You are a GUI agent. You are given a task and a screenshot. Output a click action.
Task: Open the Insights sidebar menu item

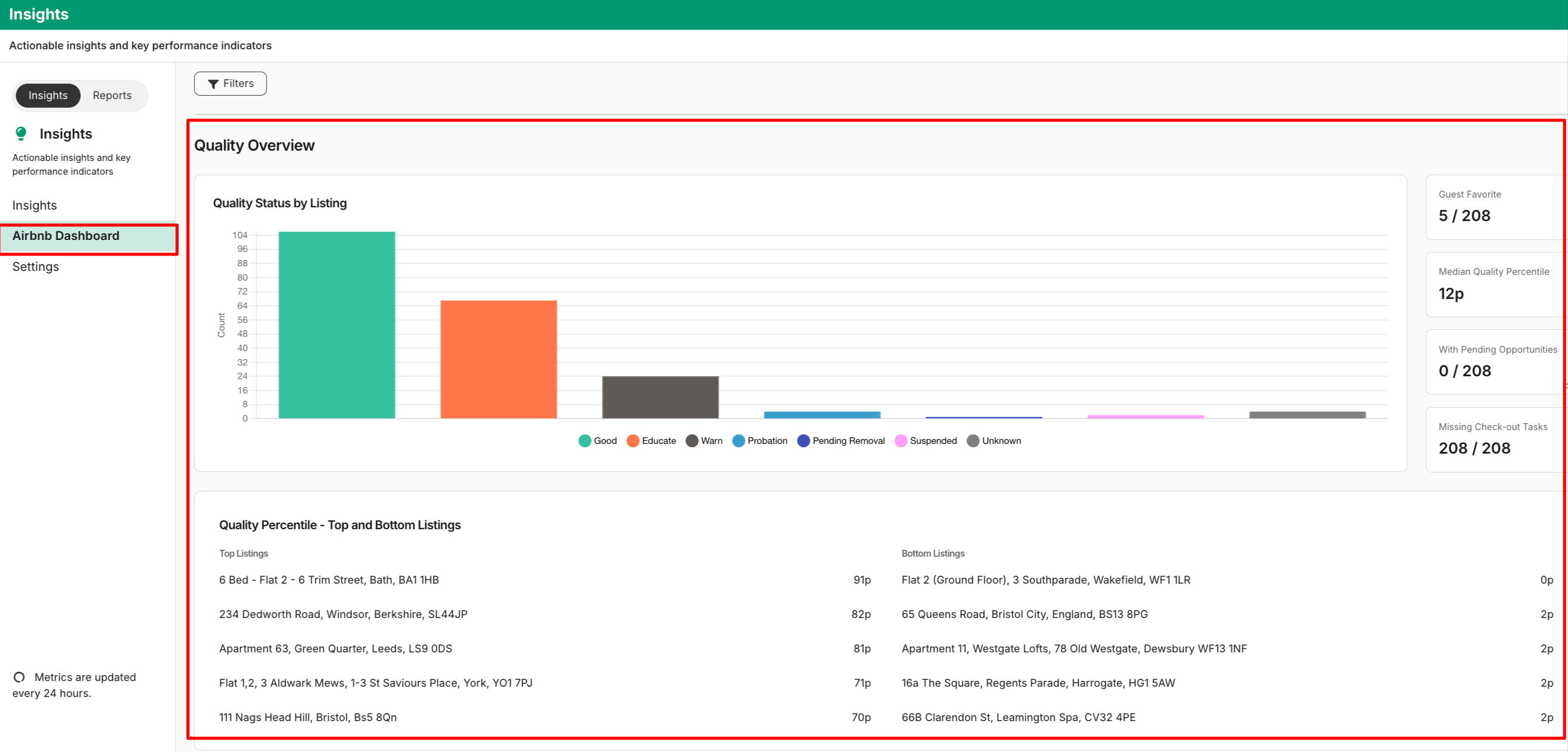(x=34, y=206)
